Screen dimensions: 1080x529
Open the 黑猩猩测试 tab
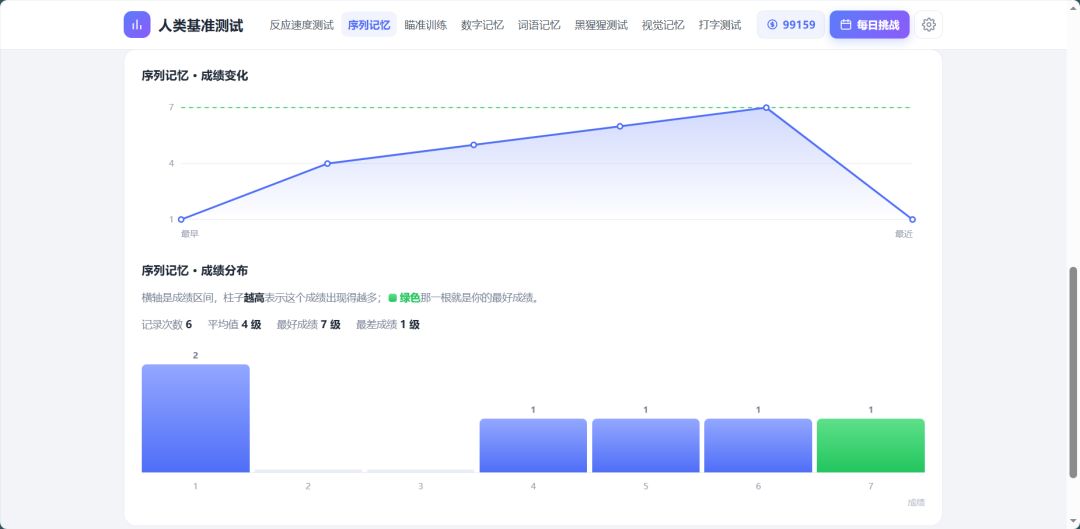[601, 25]
